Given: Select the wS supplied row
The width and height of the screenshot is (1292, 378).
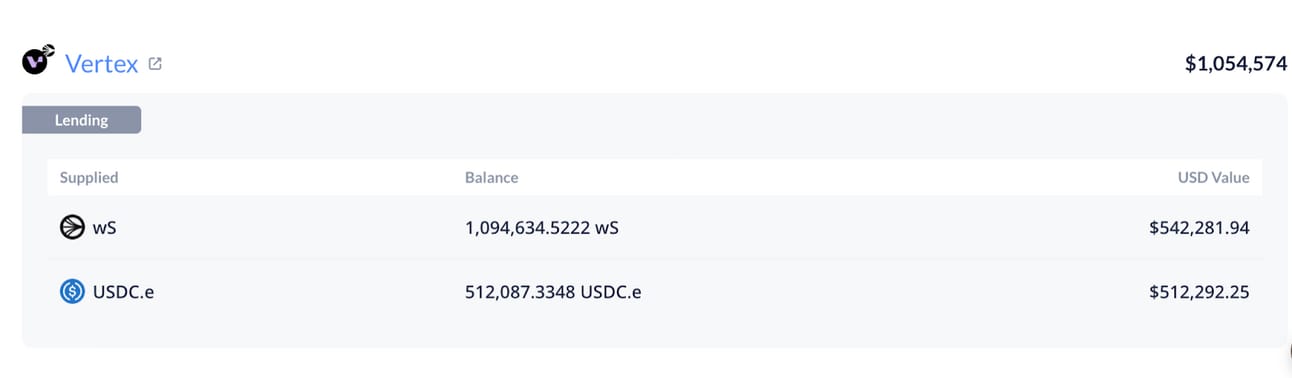Looking at the screenshot, I should 655,228.
